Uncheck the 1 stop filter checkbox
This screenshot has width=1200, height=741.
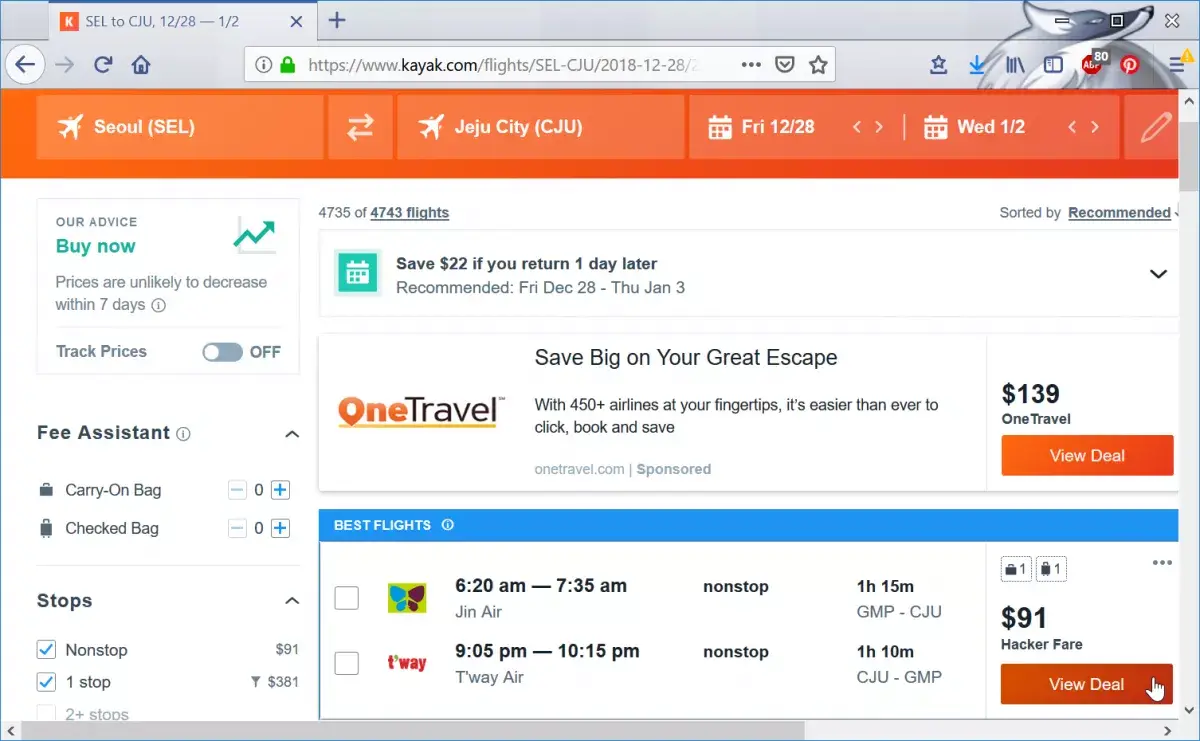[x=46, y=682]
